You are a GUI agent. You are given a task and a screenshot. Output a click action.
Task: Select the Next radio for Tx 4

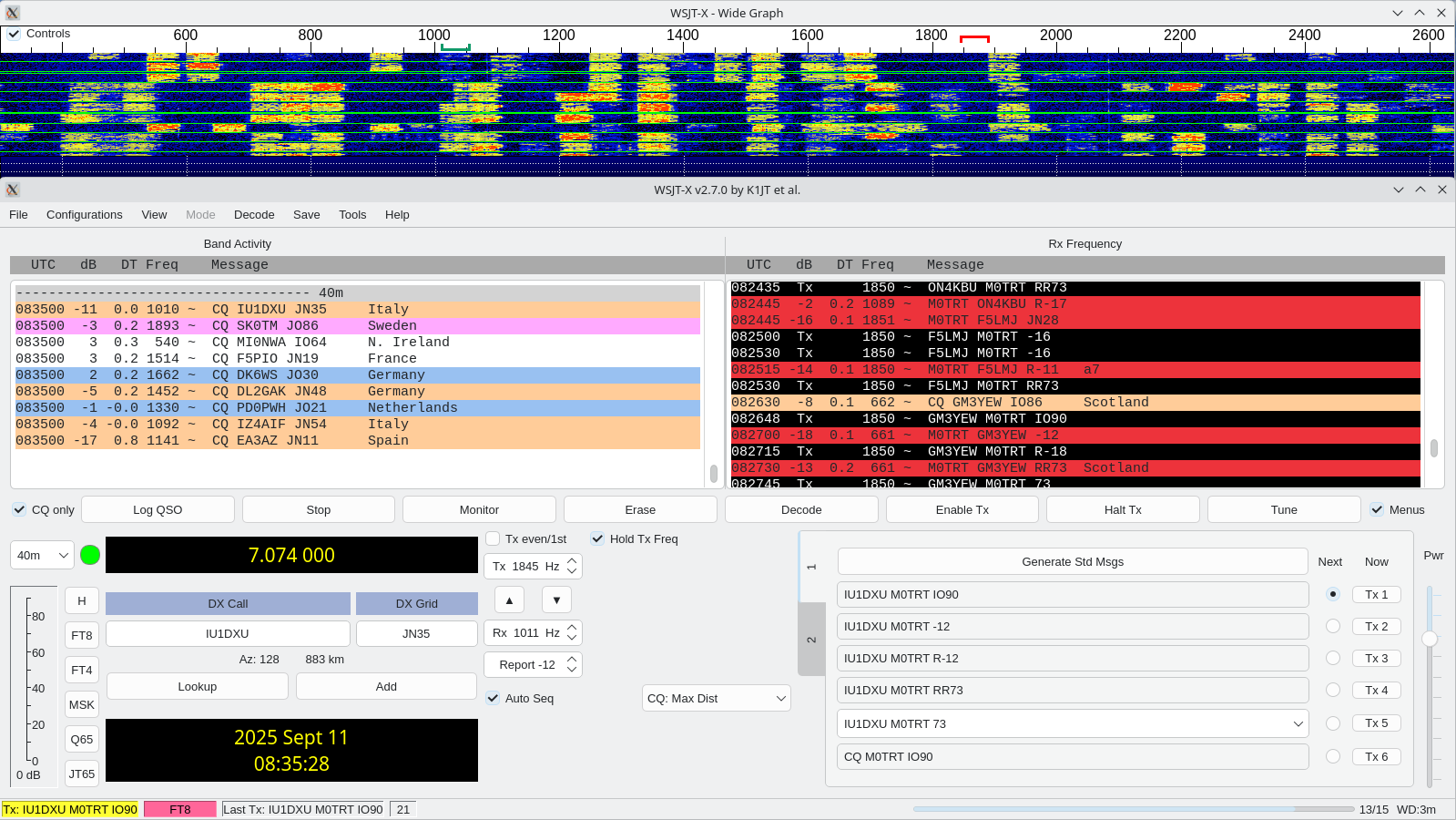[x=1333, y=690]
